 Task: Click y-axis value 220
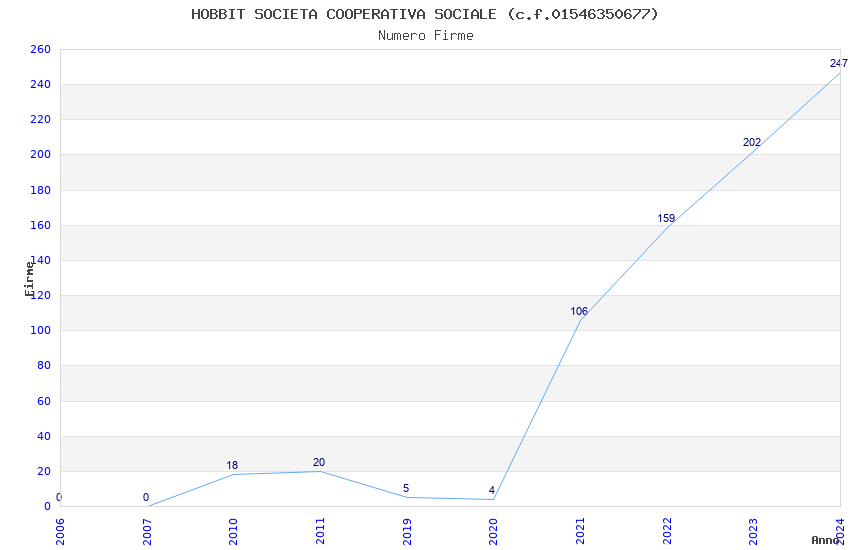(x=41, y=119)
